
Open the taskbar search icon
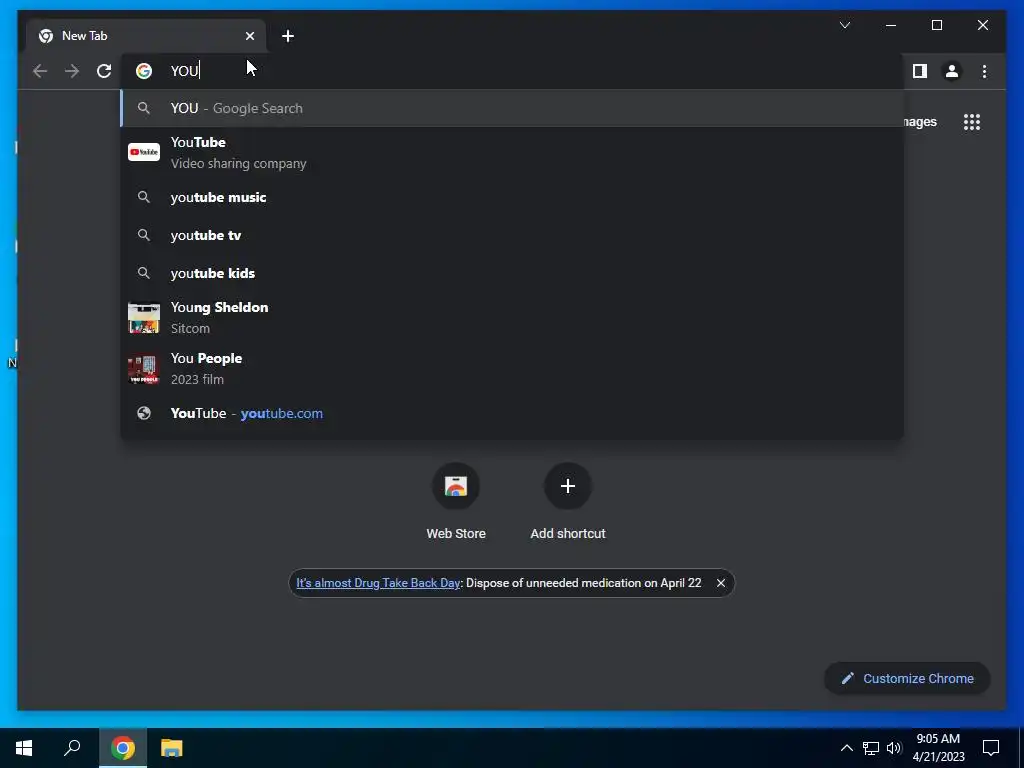tap(72, 748)
